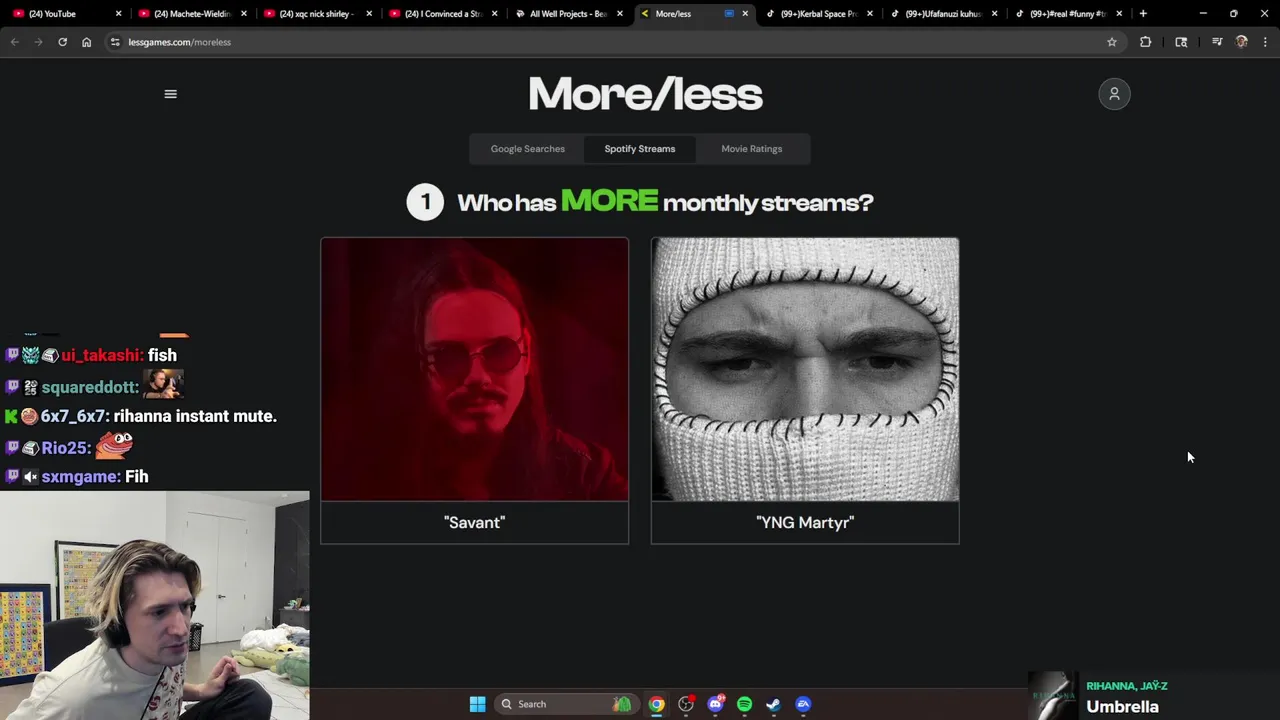
Task: Choose the "Savant" name label
Action: coord(475,522)
